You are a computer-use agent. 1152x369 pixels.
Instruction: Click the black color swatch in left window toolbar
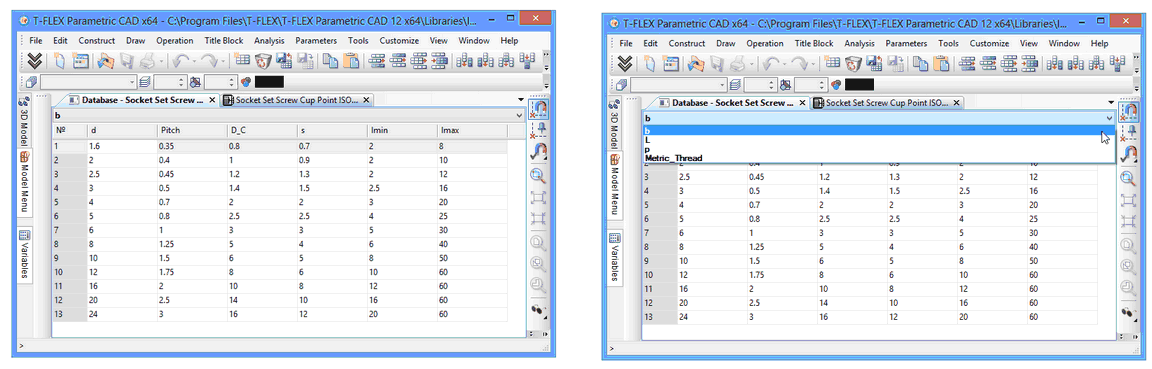269,82
